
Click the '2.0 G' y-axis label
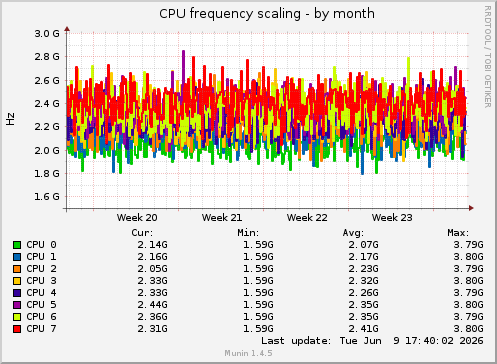pyautogui.click(x=47, y=150)
